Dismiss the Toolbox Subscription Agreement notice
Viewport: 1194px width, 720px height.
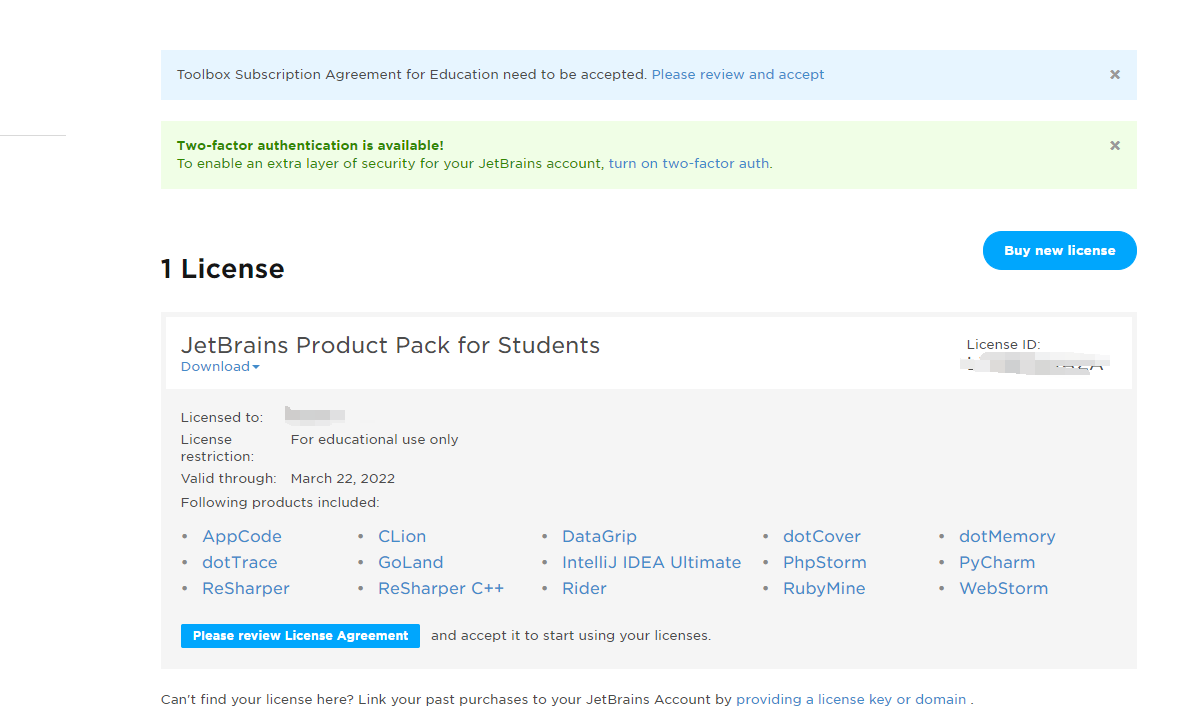(x=1115, y=75)
